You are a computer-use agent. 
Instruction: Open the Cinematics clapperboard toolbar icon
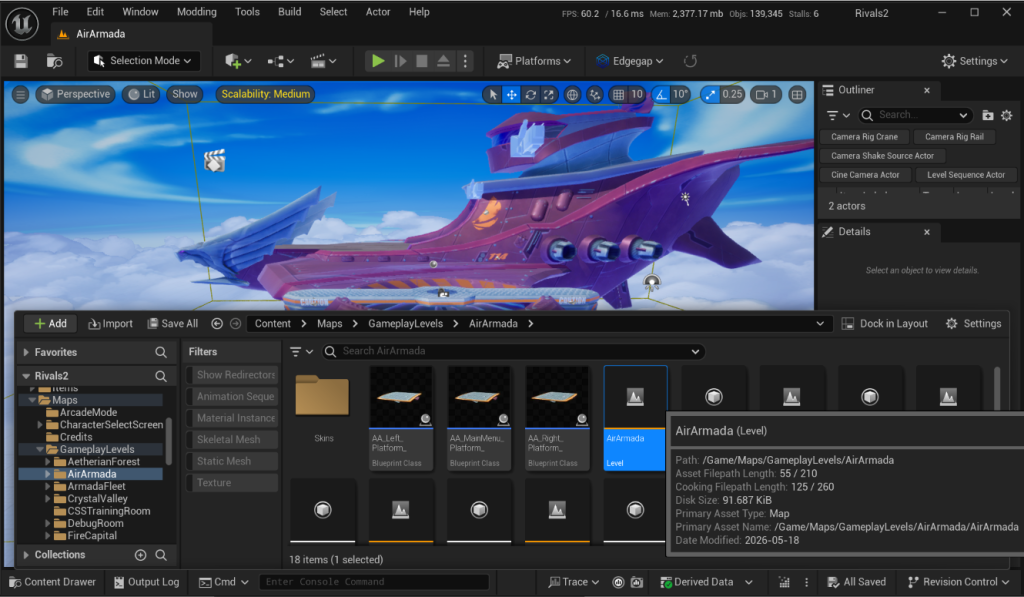(x=323, y=61)
